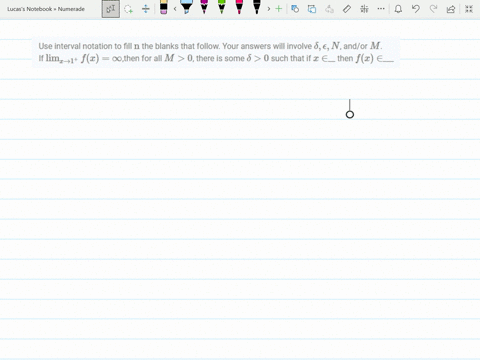Select the pink-red pen
This screenshot has width=480, height=360.
pyautogui.click(x=239, y=7)
